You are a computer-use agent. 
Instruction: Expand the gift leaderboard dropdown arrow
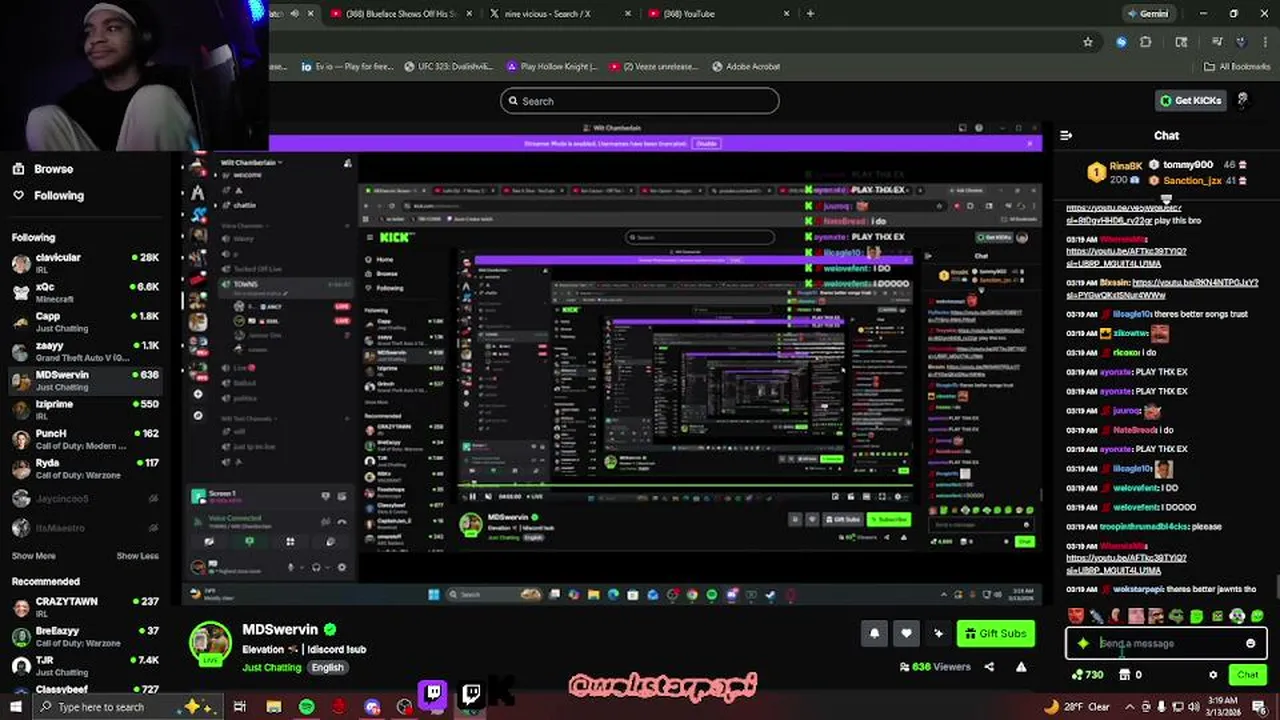click(1166, 199)
